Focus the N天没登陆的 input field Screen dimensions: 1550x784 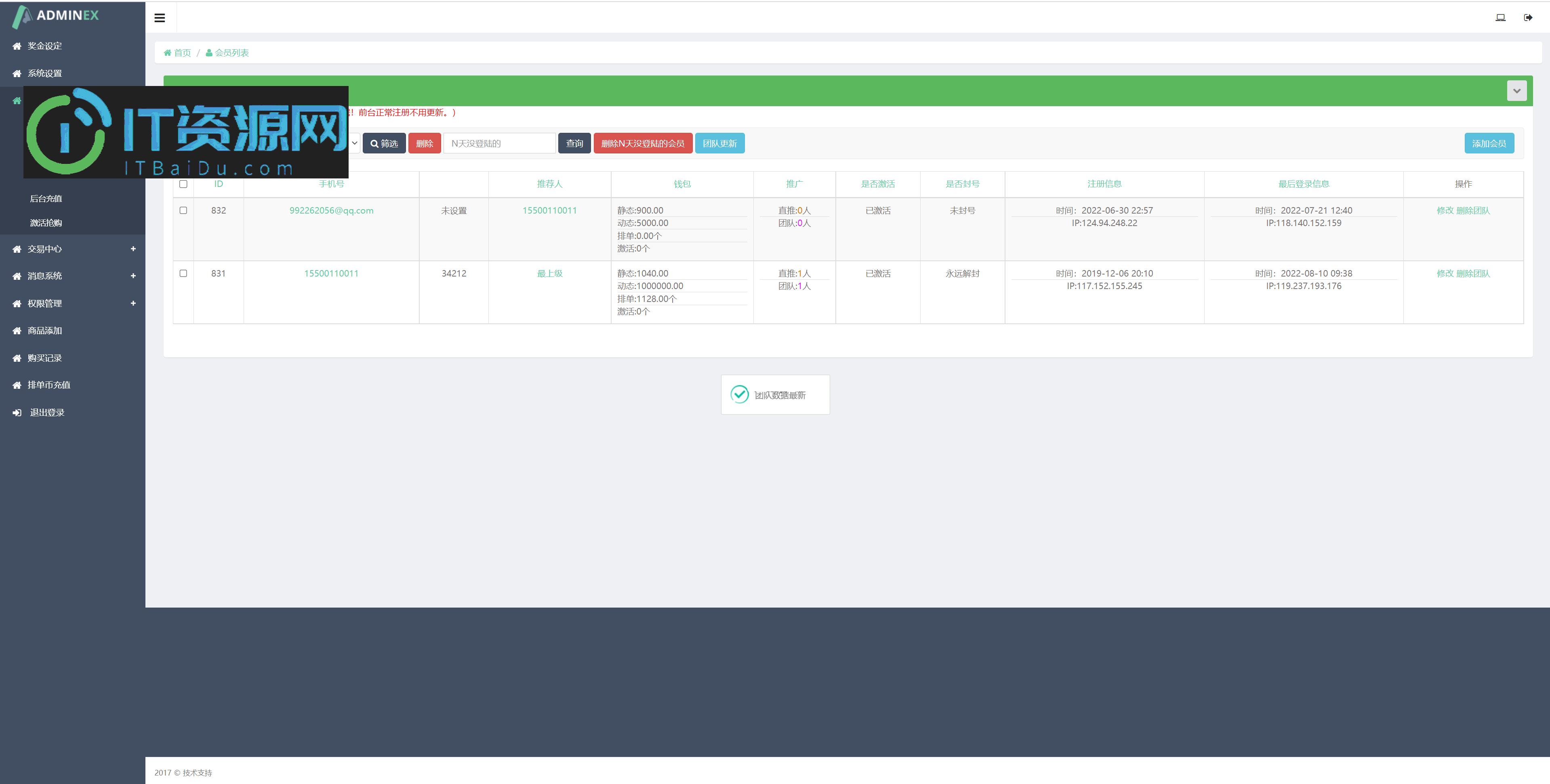(499, 143)
